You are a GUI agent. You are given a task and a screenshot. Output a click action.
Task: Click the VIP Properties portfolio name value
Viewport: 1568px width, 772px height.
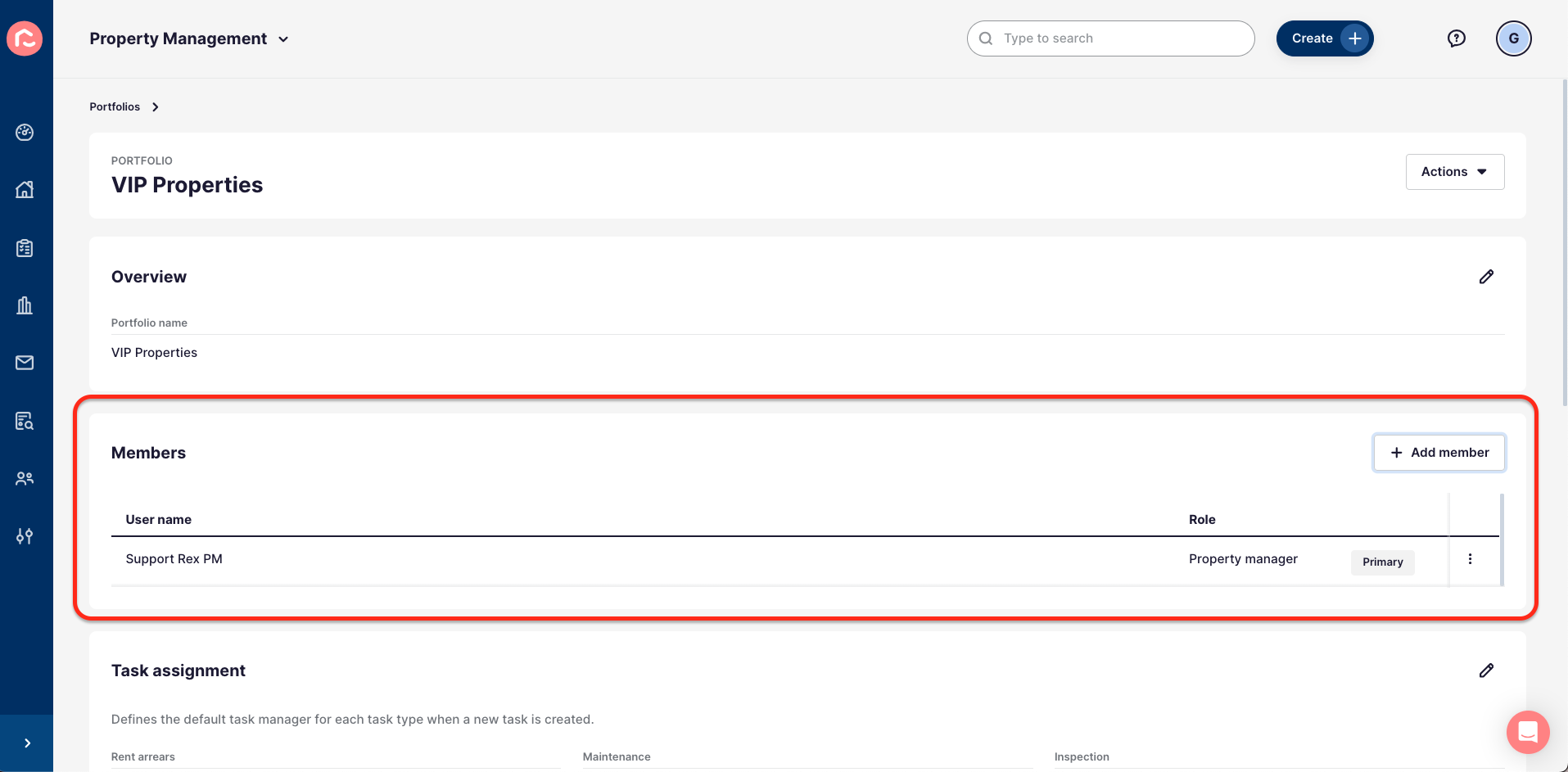tap(155, 353)
